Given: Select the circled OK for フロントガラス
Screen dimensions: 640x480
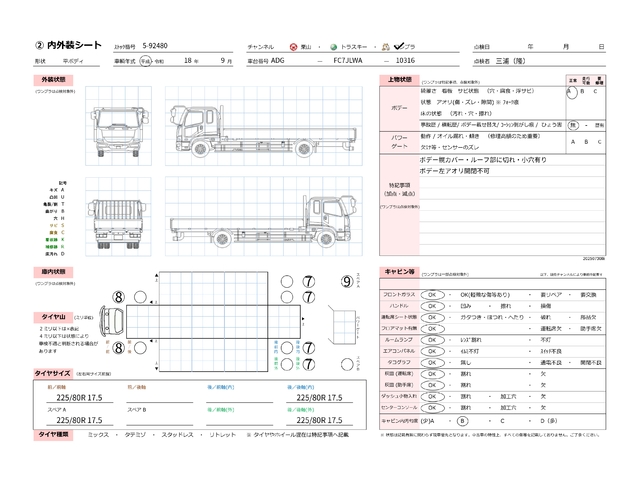Looking at the screenshot, I should [434, 295].
